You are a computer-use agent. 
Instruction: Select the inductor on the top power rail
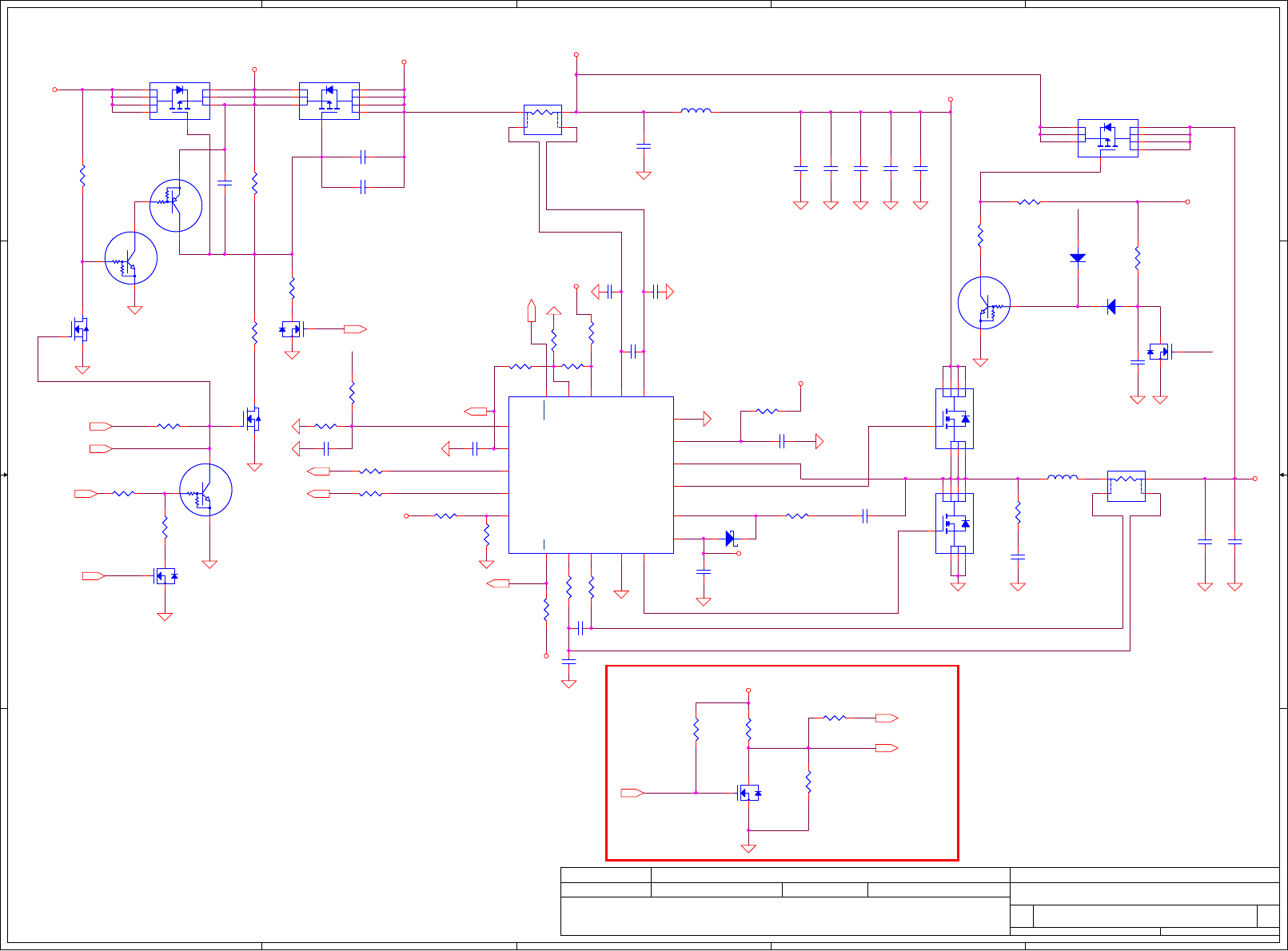tap(696, 111)
